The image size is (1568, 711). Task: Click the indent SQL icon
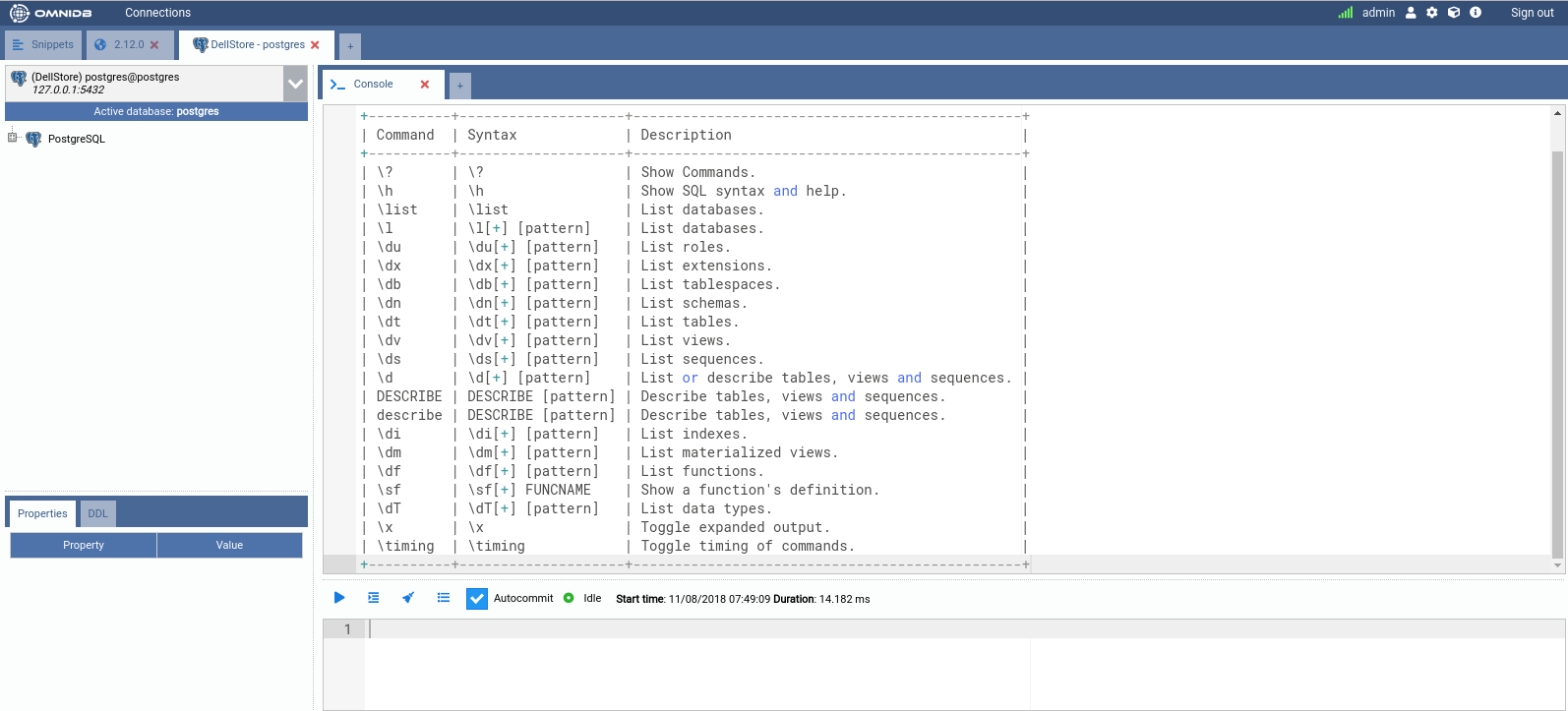[x=373, y=598]
